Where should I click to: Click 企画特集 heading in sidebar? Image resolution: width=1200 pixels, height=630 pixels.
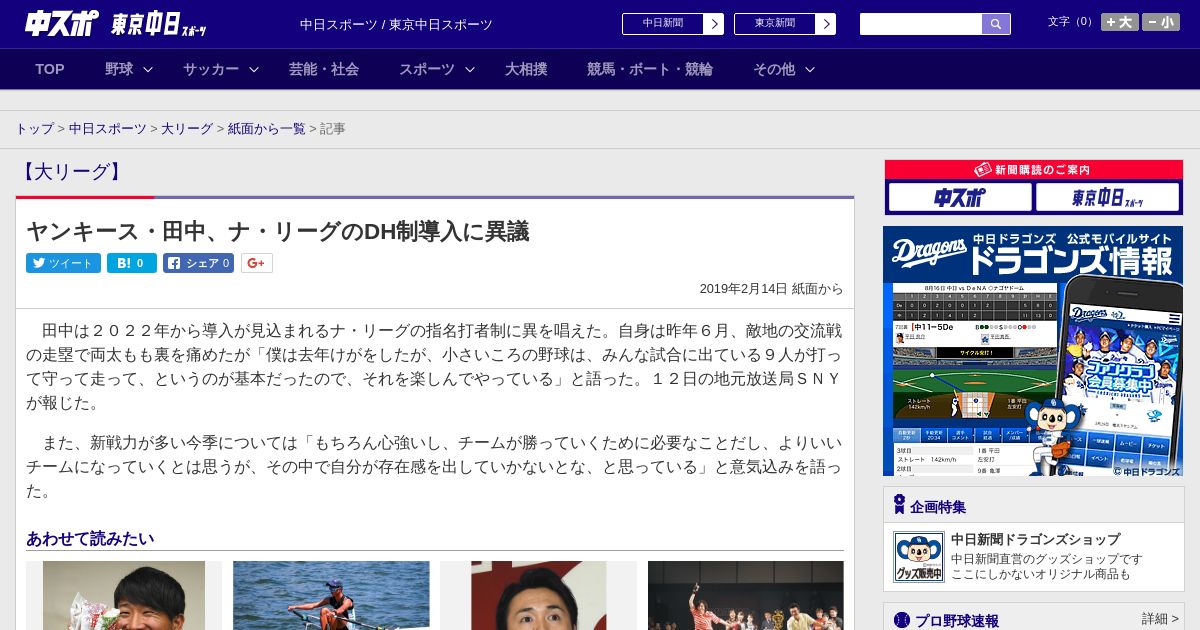[938, 506]
